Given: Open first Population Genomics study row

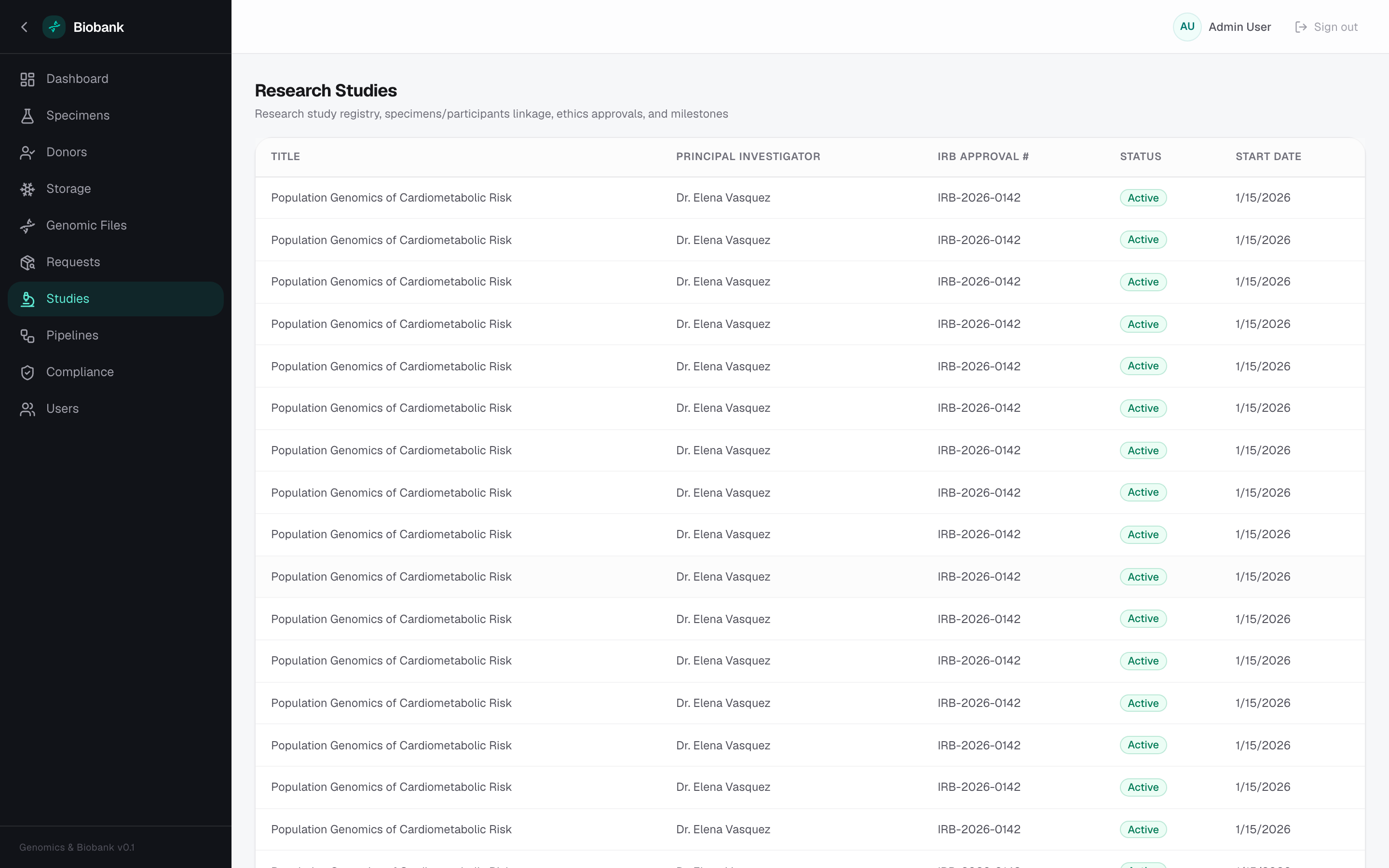Looking at the screenshot, I should click(x=810, y=198).
